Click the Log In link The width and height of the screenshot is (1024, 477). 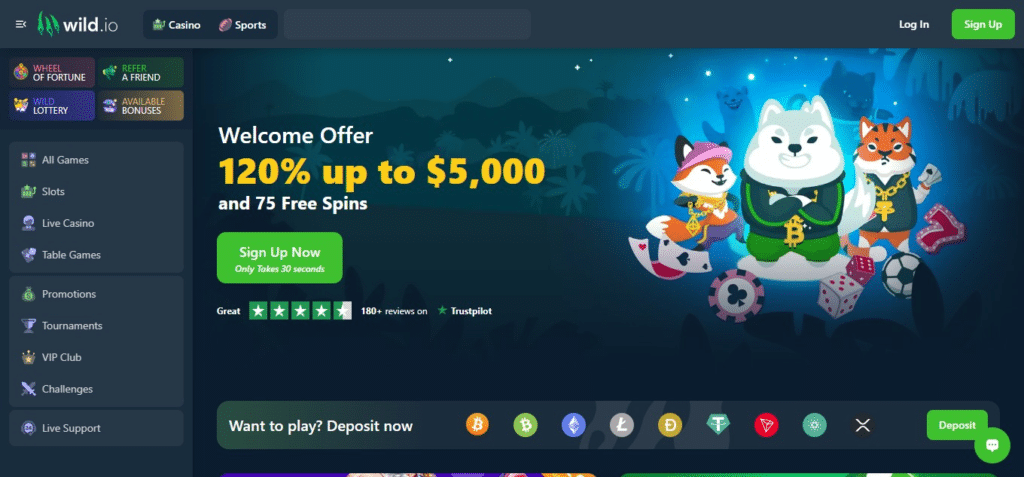(914, 24)
